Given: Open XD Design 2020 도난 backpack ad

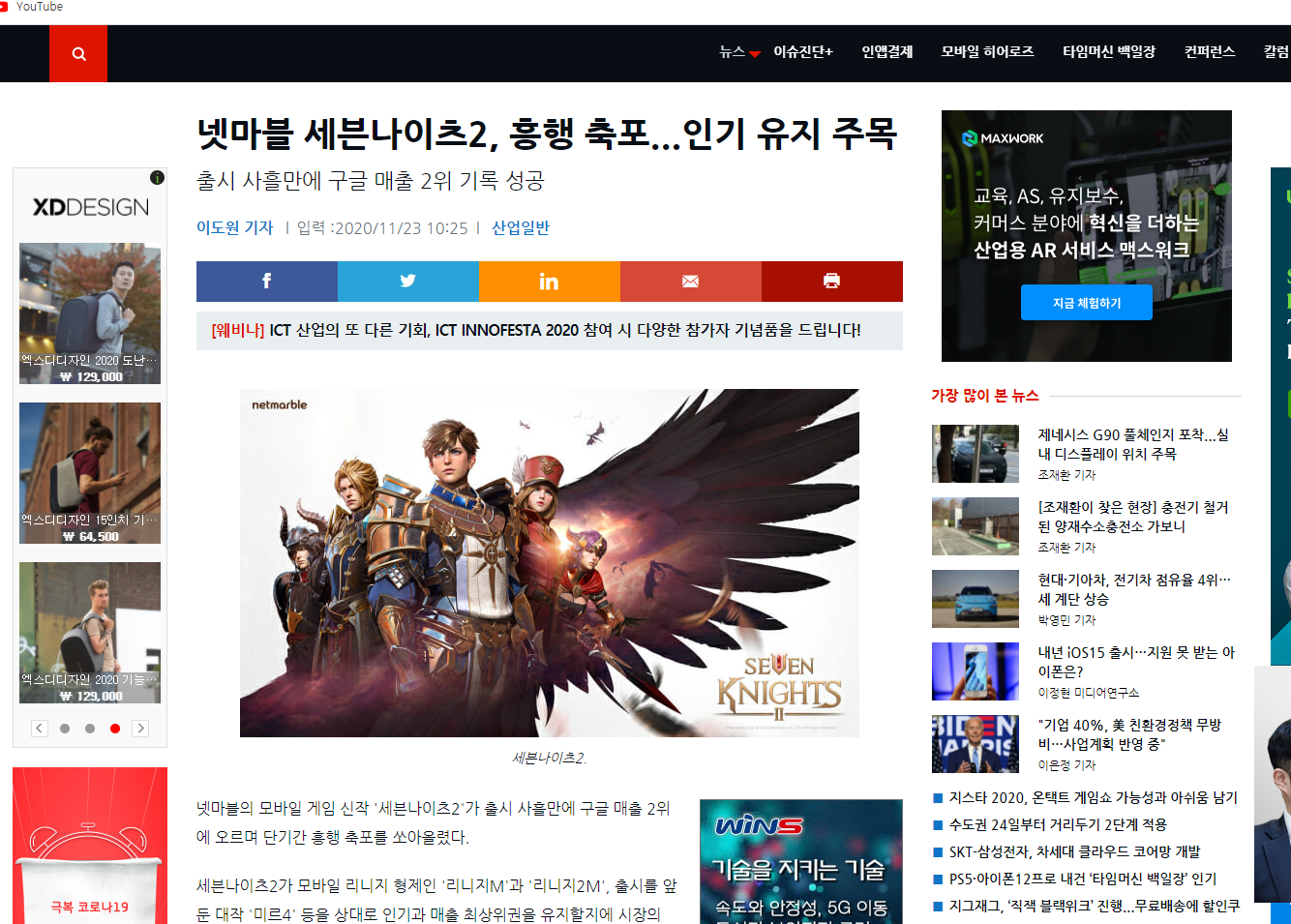Looking at the screenshot, I should click(90, 313).
